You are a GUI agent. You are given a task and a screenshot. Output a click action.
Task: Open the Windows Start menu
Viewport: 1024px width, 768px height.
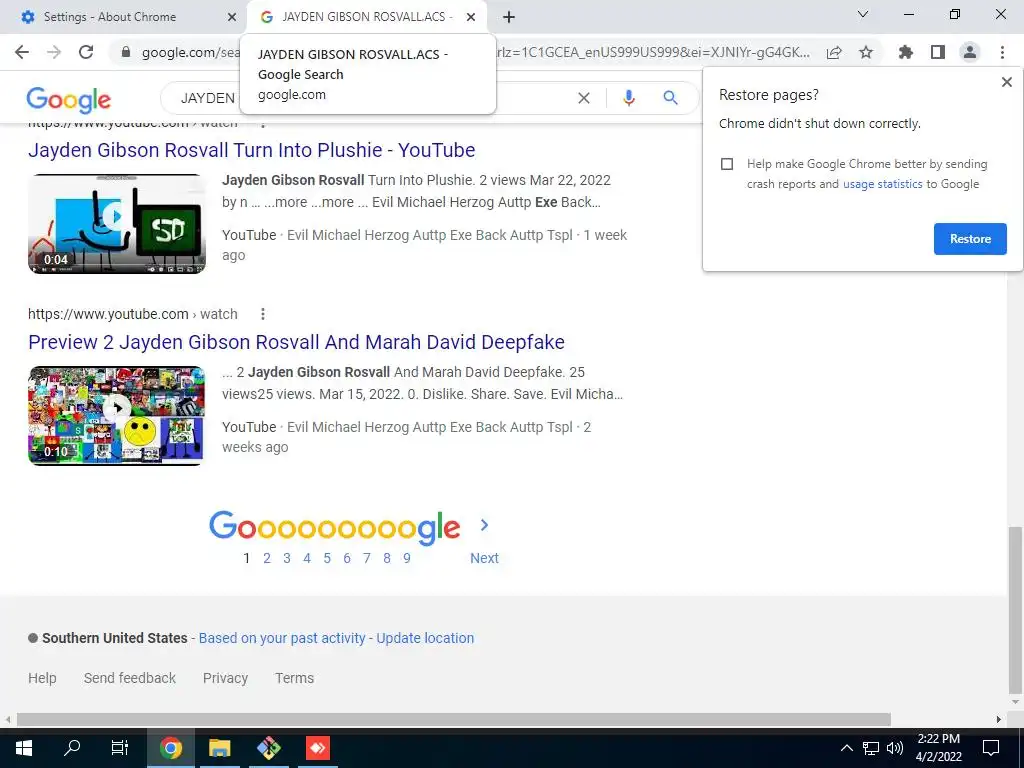tap(24, 748)
